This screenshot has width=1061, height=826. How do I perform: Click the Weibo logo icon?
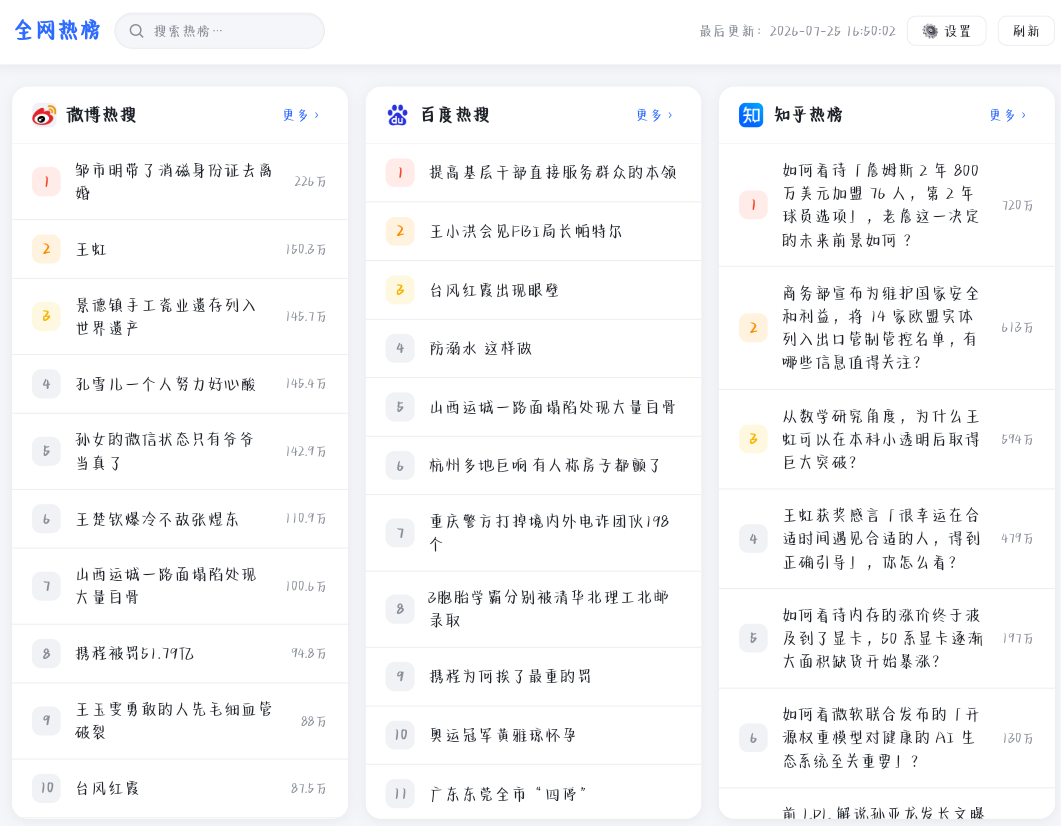coord(45,115)
